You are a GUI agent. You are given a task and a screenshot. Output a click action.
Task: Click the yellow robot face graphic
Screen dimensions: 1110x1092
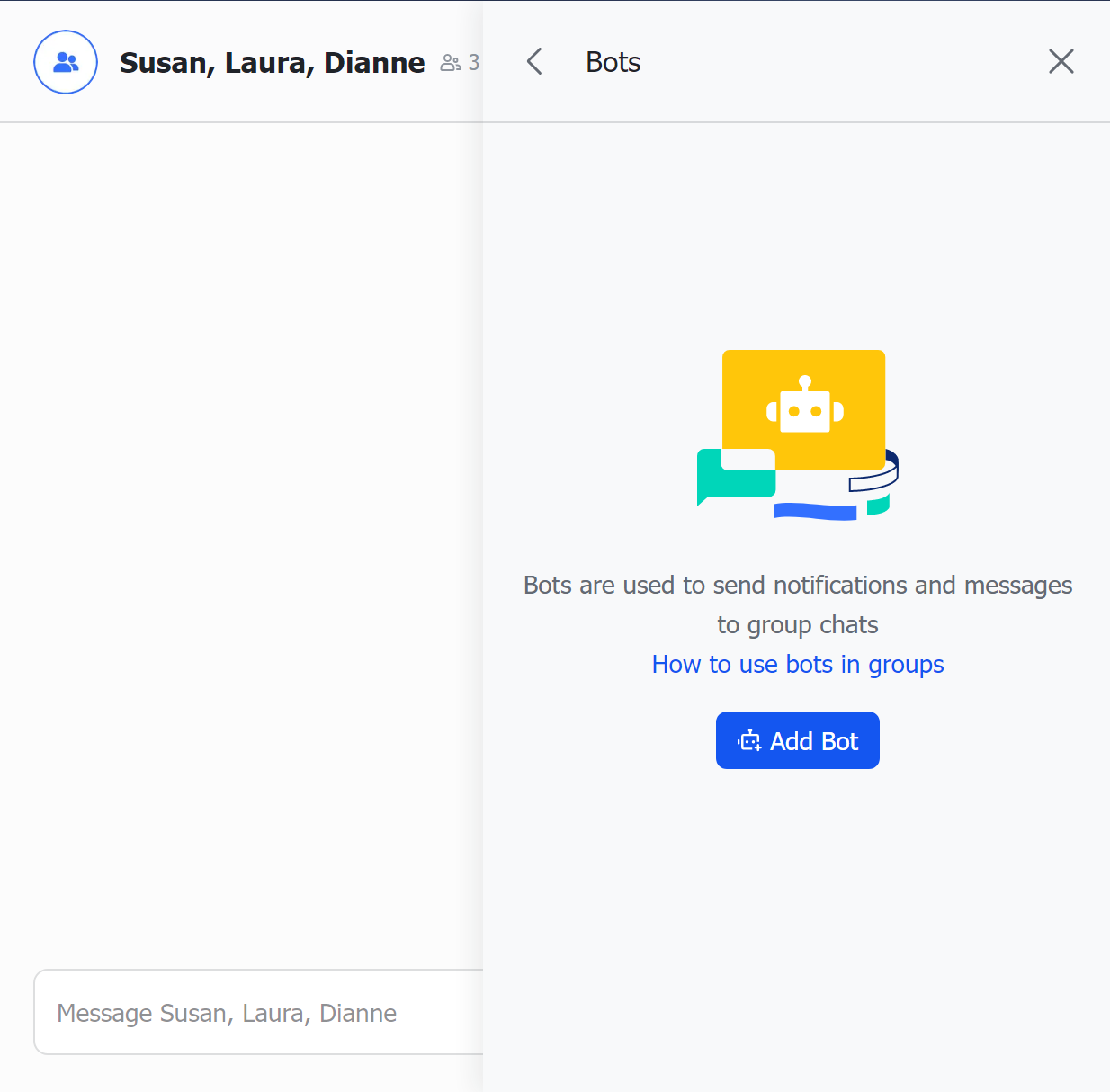click(803, 409)
